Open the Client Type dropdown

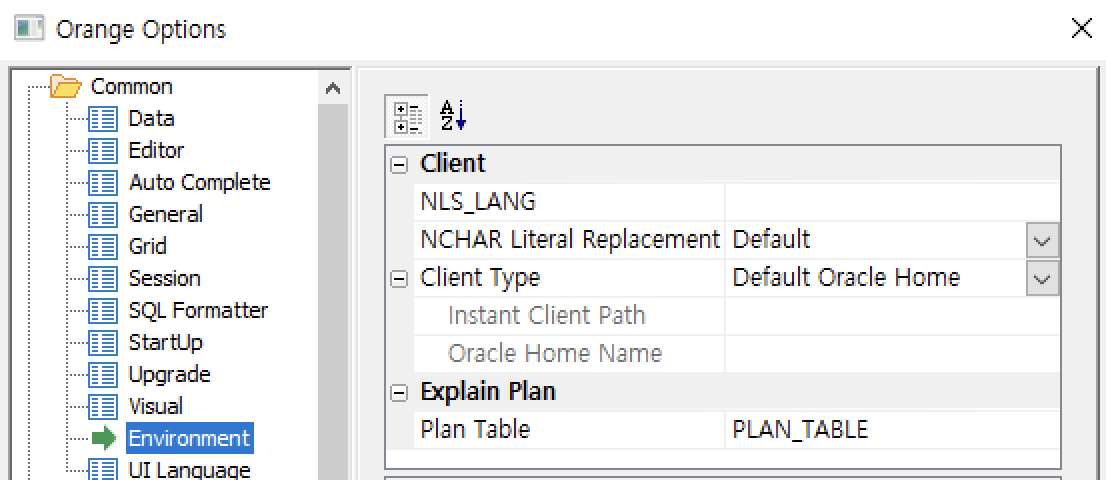point(1042,279)
